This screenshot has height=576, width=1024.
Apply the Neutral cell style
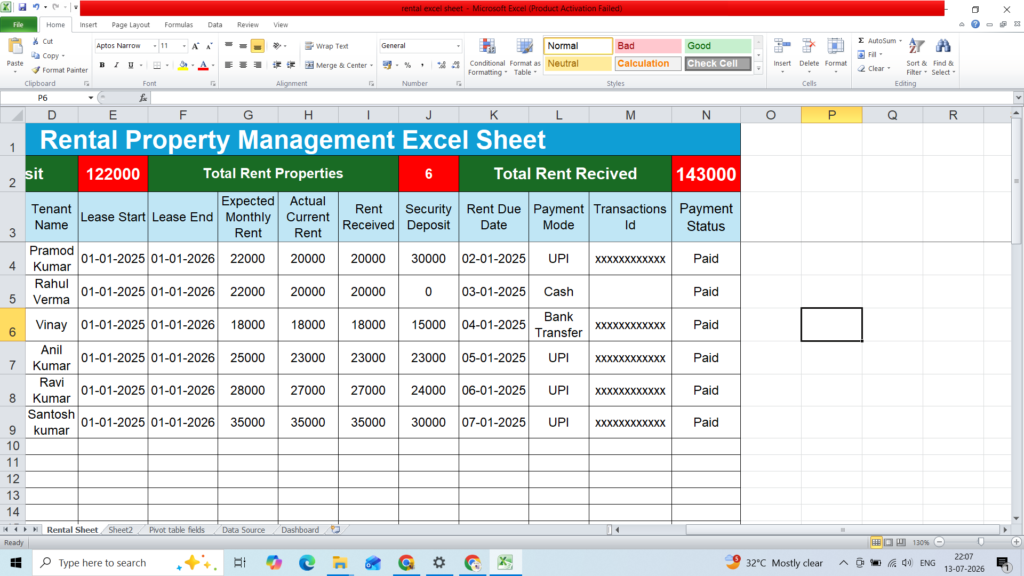tap(578, 63)
